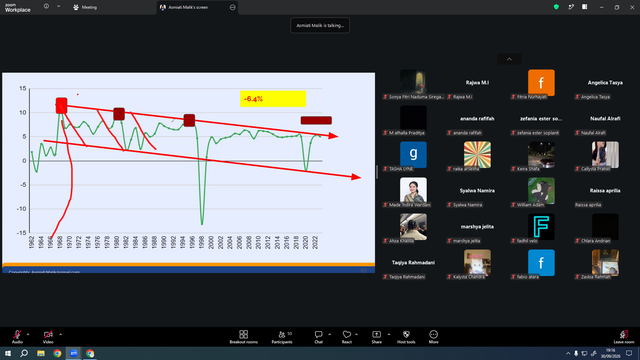Screen dimensions: 640x360
Task: Start camera with the Video button
Action: click(x=48, y=337)
